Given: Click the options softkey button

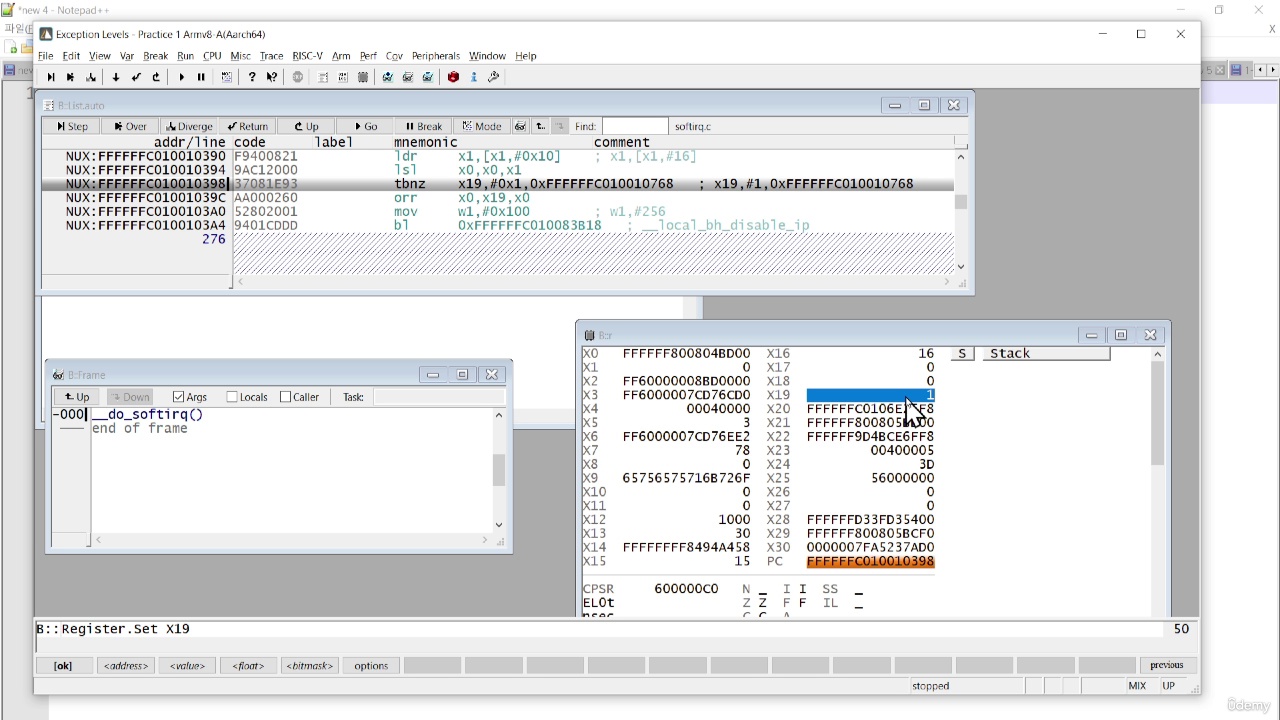Looking at the screenshot, I should coord(371,665).
